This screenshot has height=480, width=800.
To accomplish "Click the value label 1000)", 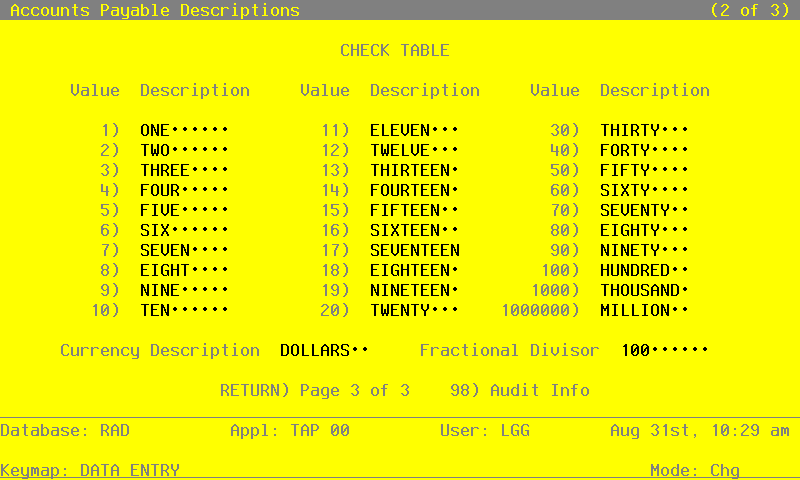I will point(555,290).
